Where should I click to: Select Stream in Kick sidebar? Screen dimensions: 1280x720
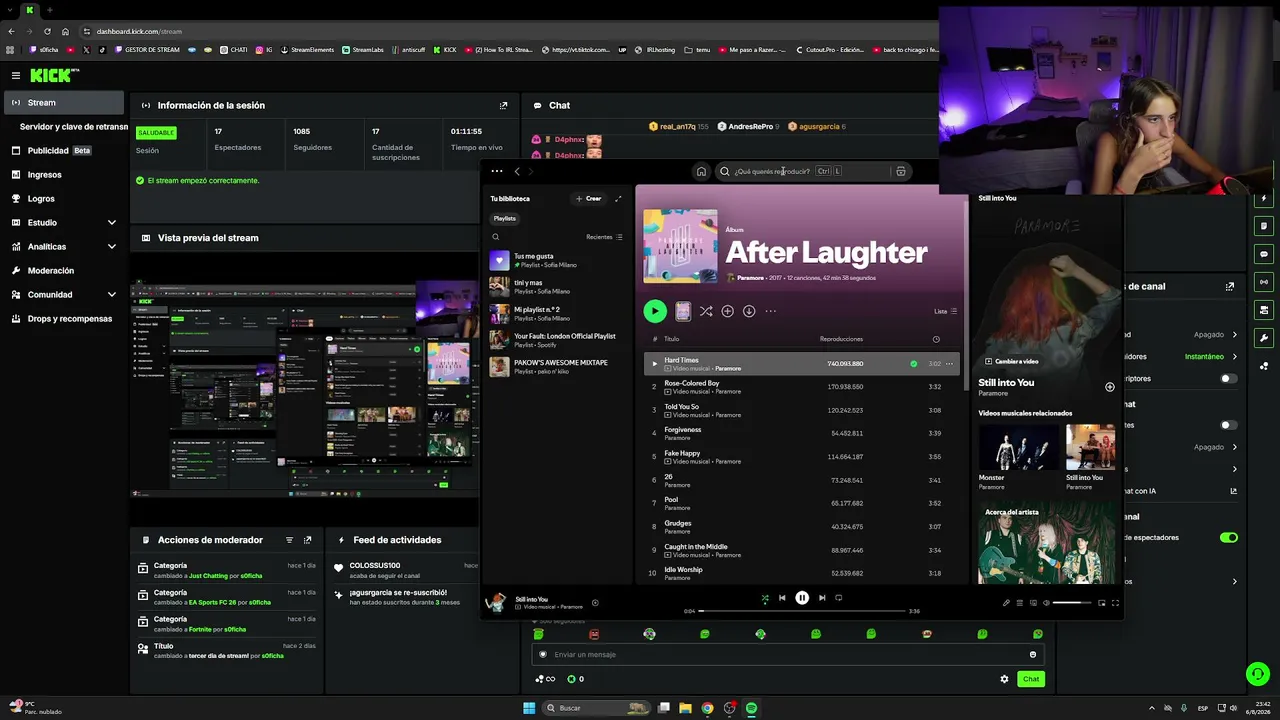coord(62,102)
